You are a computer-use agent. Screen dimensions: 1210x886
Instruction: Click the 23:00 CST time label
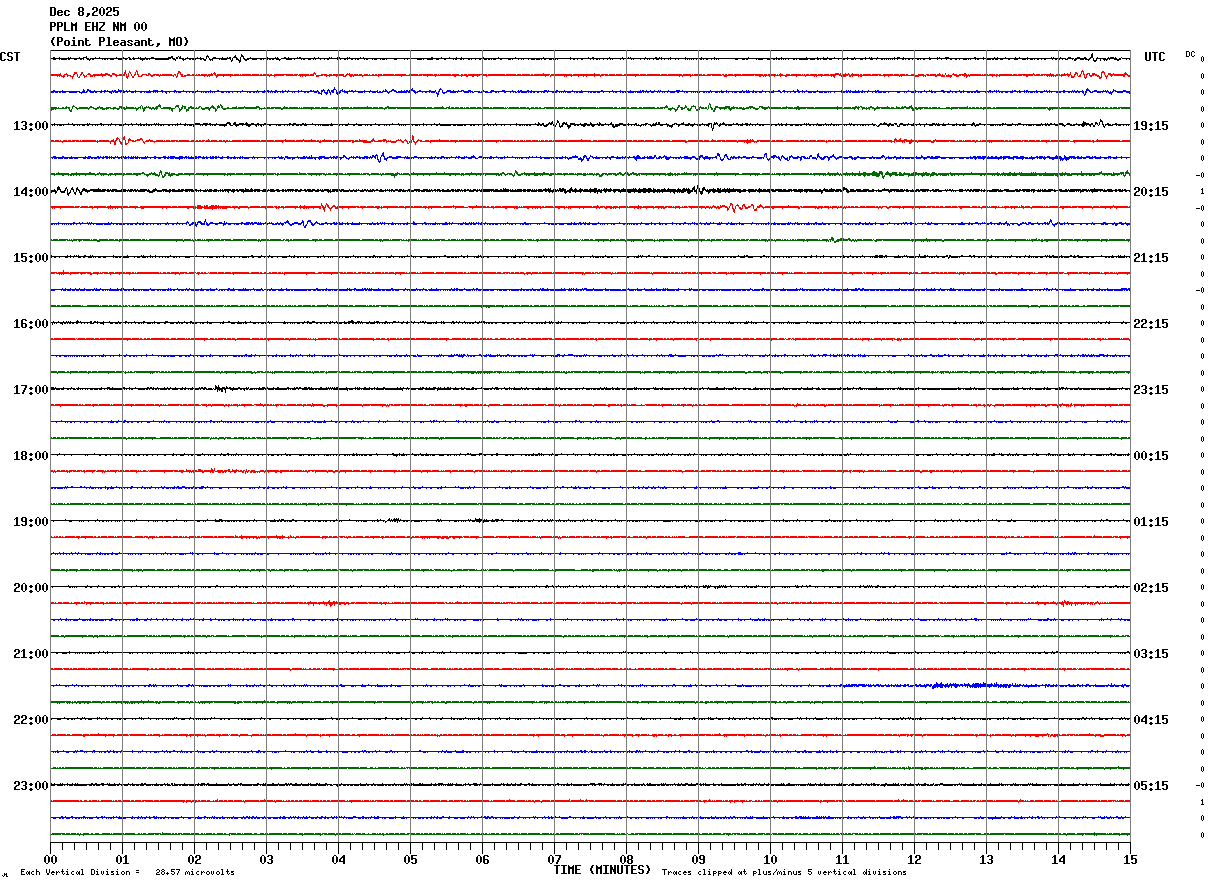pyautogui.click(x=31, y=786)
